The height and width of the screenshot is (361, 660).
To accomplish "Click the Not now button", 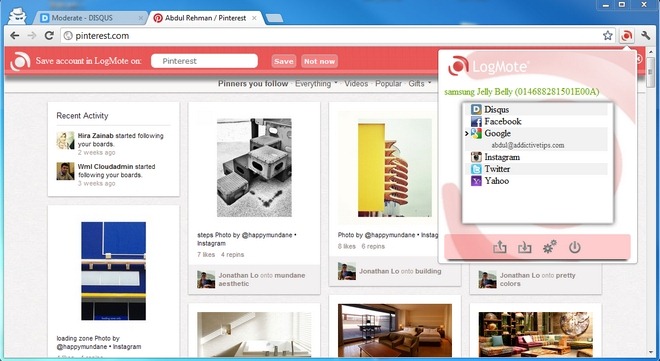I will 319,61.
